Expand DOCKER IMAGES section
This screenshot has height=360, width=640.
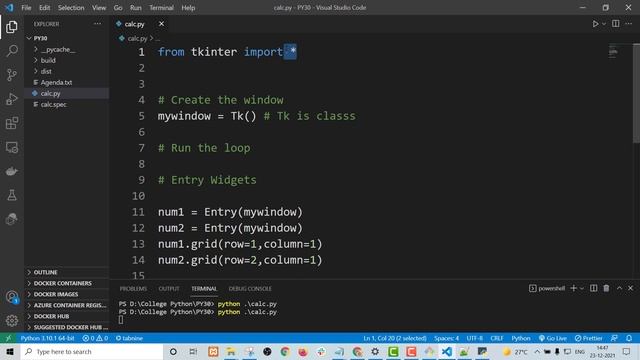[x=67, y=294]
